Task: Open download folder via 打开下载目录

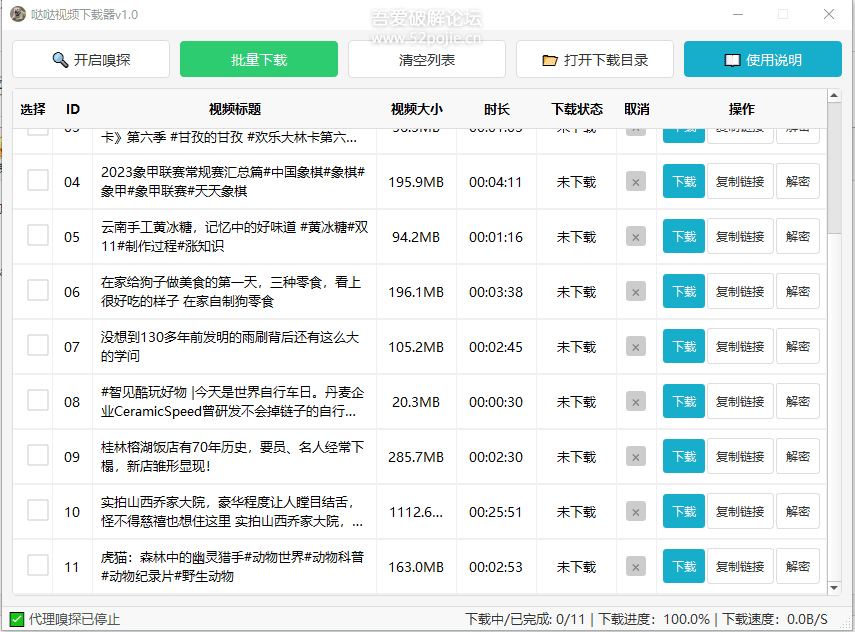Action: click(x=595, y=59)
